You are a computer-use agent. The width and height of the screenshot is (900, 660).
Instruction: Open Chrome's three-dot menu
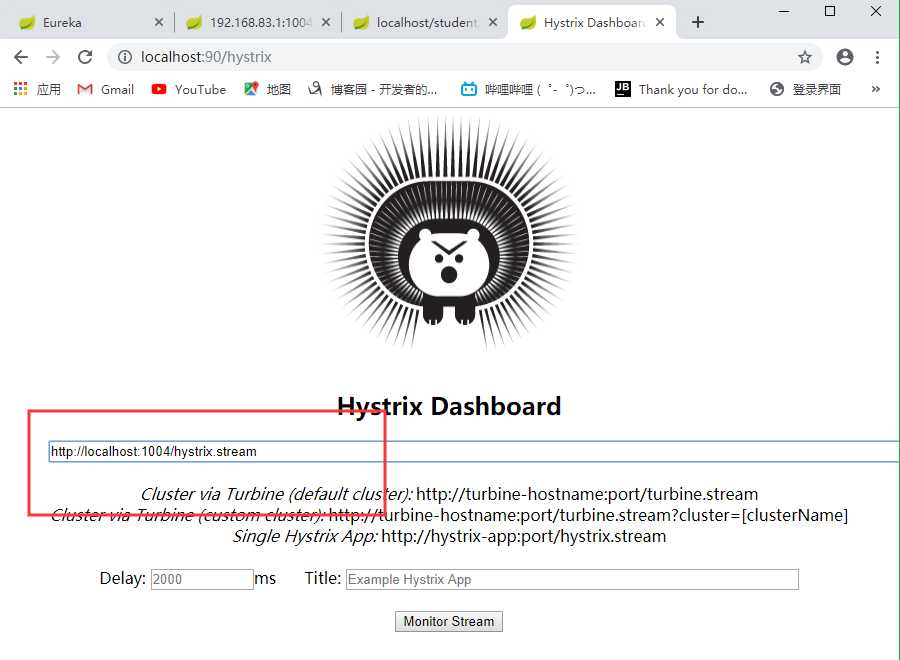tap(877, 57)
